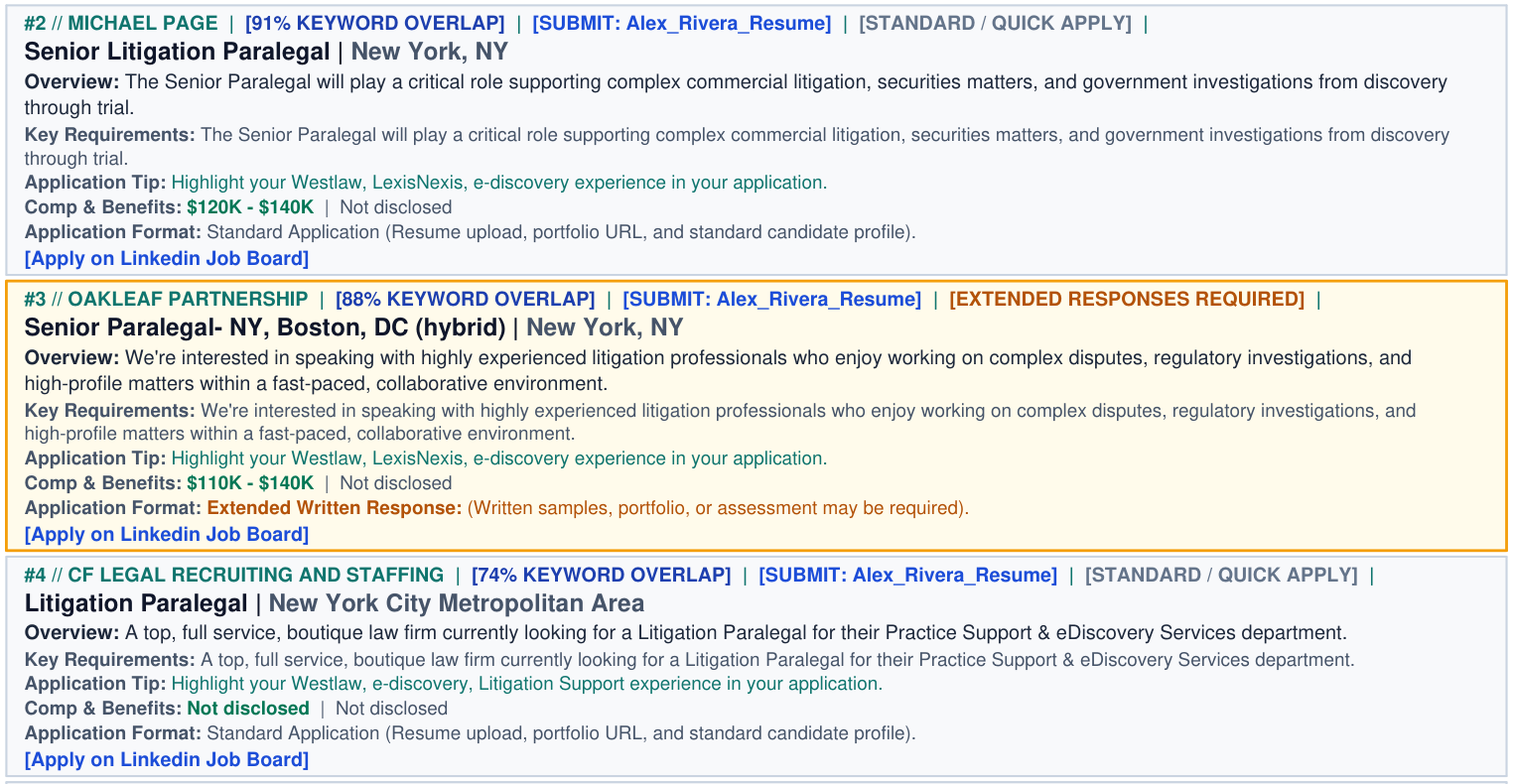The height and width of the screenshot is (784, 1513).
Task: Click the 91% KEYWORD OVERLAP tag
Action: (x=375, y=23)
